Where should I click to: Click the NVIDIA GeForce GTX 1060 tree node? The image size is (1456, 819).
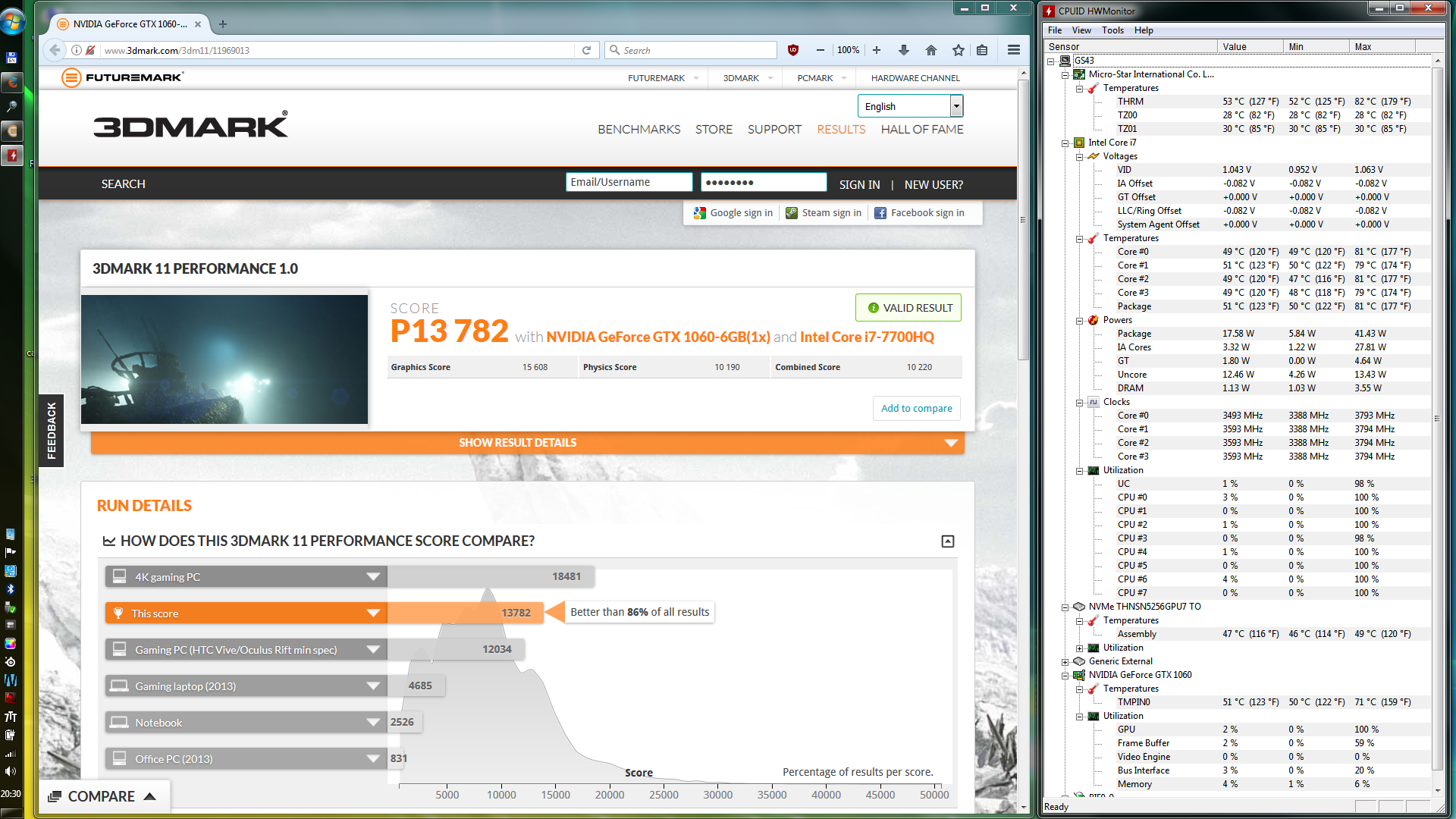(x=1140, y=675)
